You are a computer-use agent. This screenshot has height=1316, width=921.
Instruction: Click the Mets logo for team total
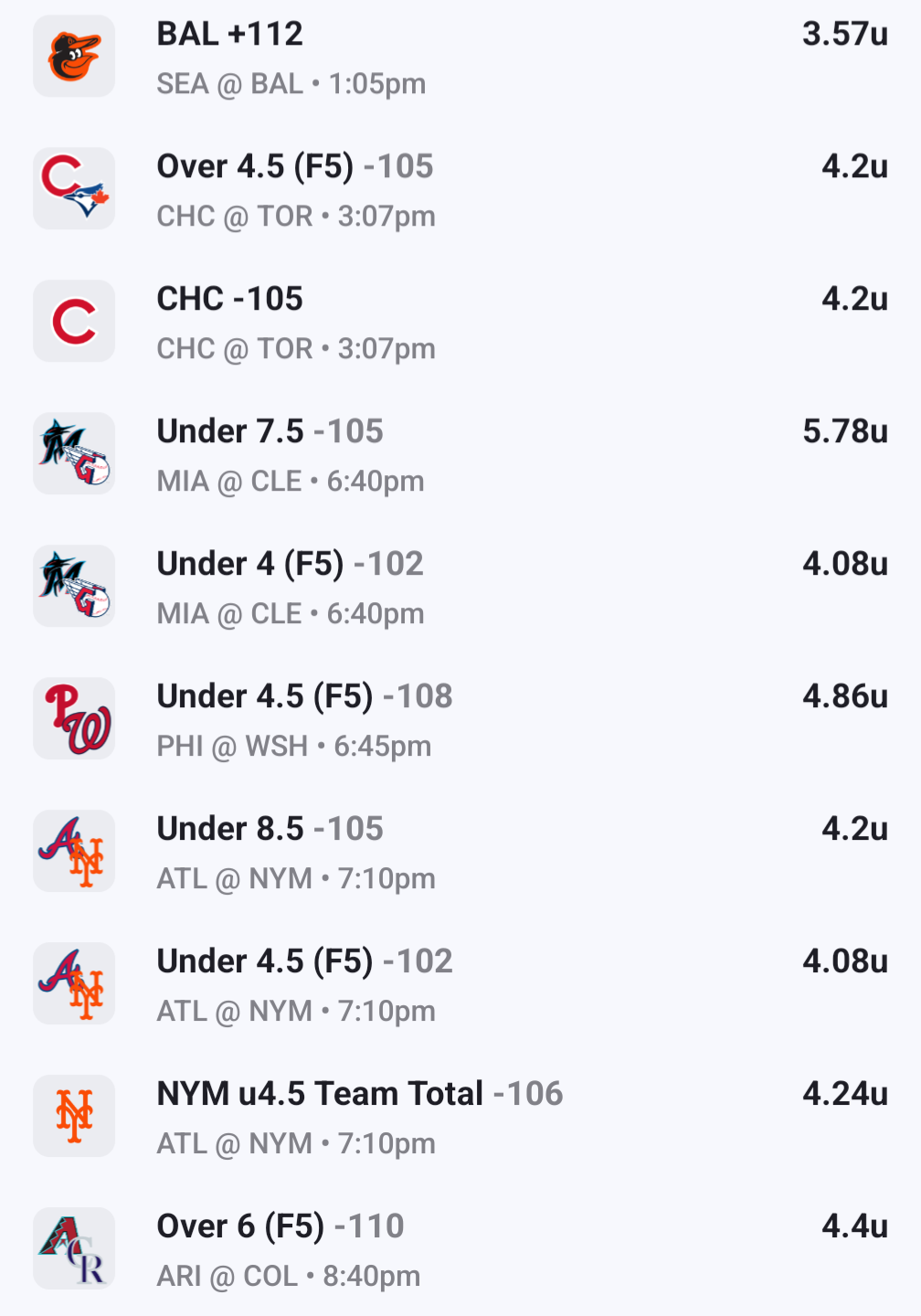pyautogui.click(x=74, y=1117)
